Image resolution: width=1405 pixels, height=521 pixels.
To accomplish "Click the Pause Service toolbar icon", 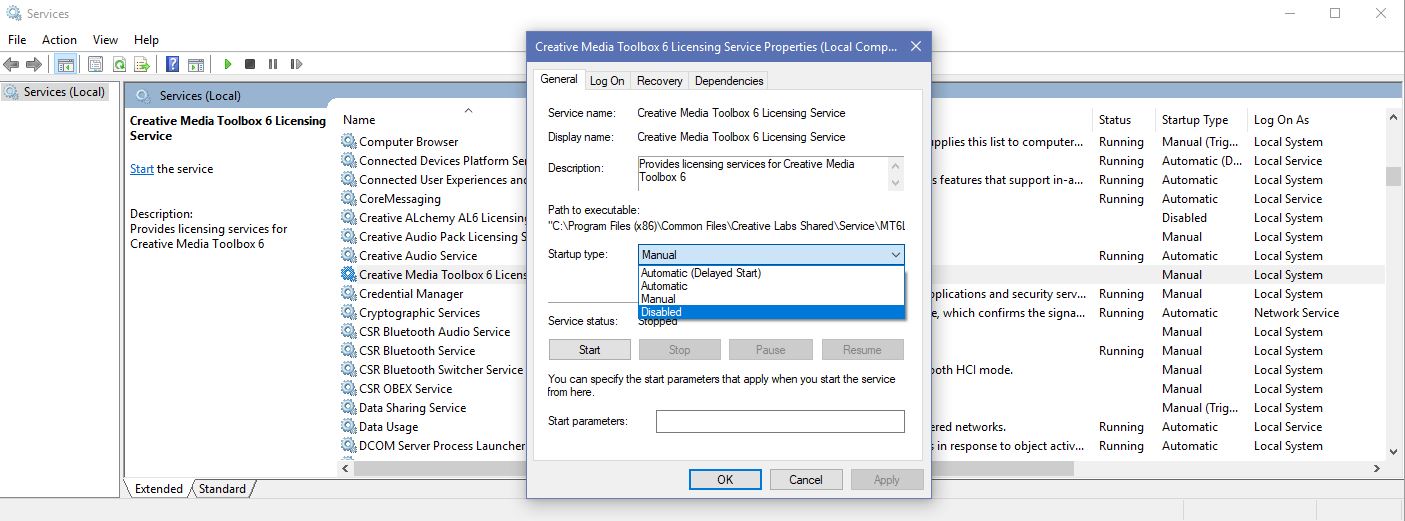I will point(273,64).
